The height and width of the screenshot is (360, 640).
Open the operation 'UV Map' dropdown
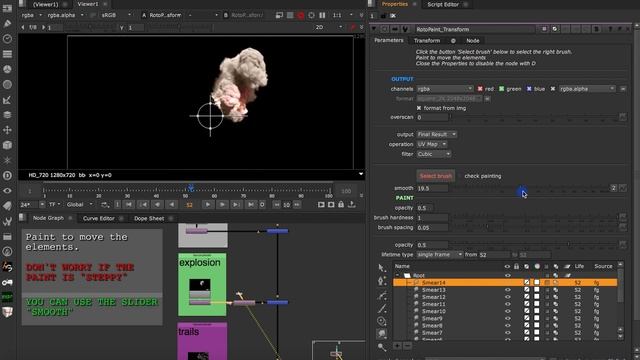click(432, 144)
